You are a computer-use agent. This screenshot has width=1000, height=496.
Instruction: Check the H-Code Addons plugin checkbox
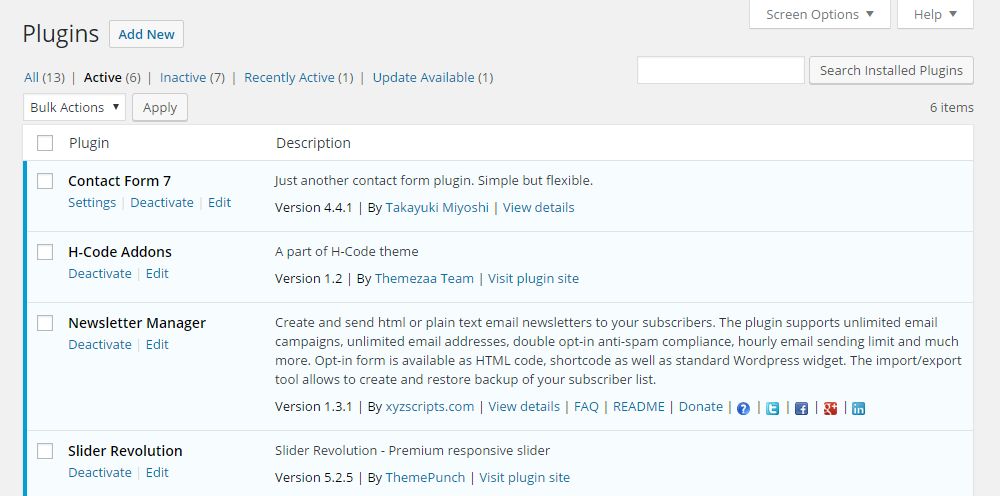pos(45,252)
